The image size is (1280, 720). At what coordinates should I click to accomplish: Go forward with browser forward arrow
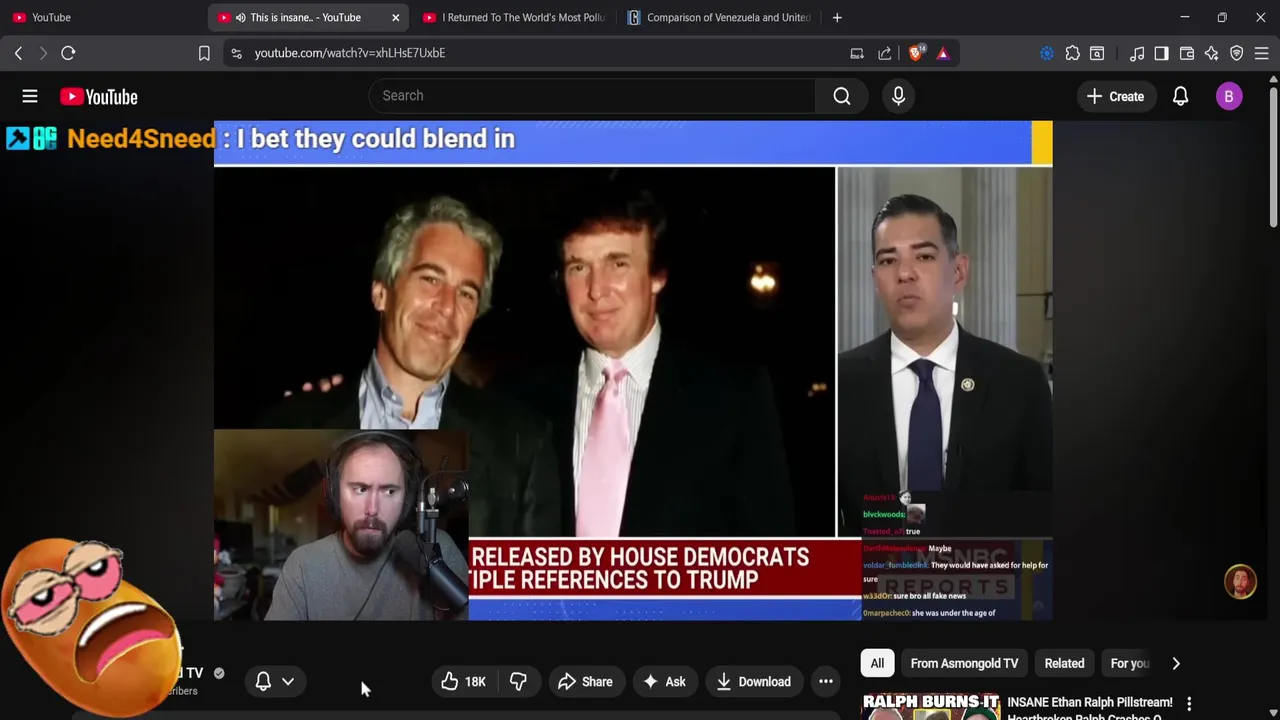point(43,53)
